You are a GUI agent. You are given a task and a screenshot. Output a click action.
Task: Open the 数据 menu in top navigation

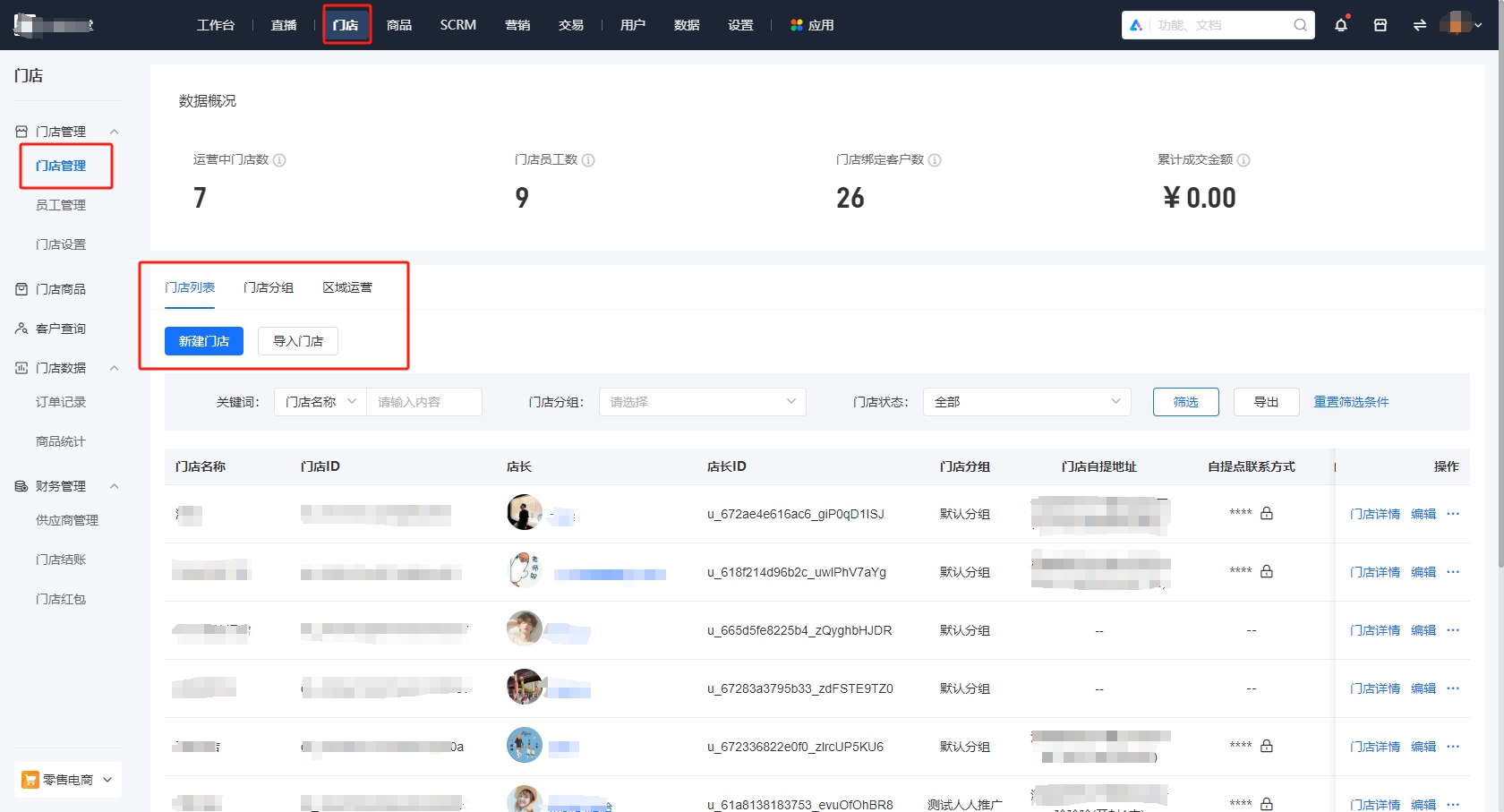coord(686,25)
